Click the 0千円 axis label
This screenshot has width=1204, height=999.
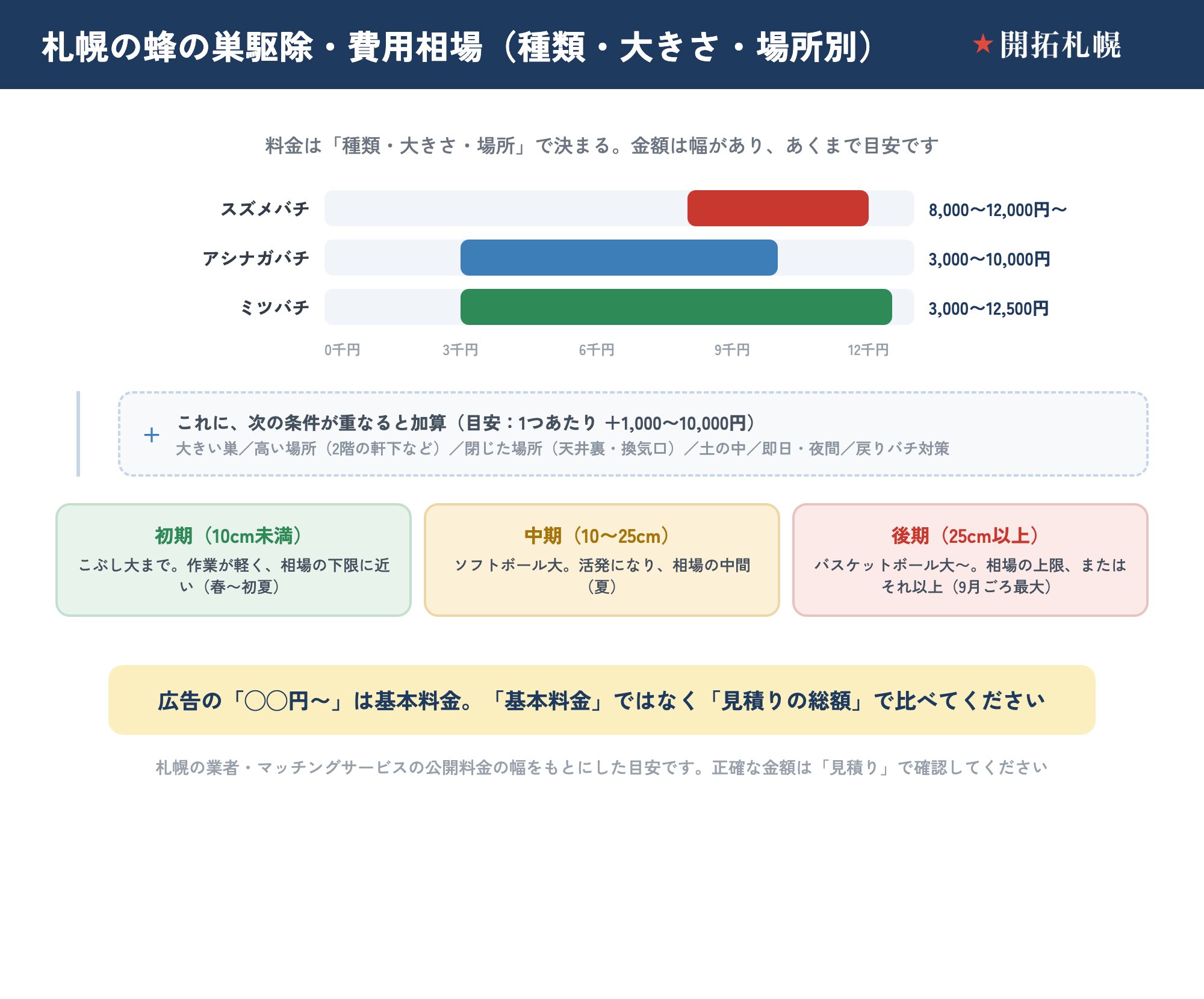pyautogui.click(x=342, y=350)
